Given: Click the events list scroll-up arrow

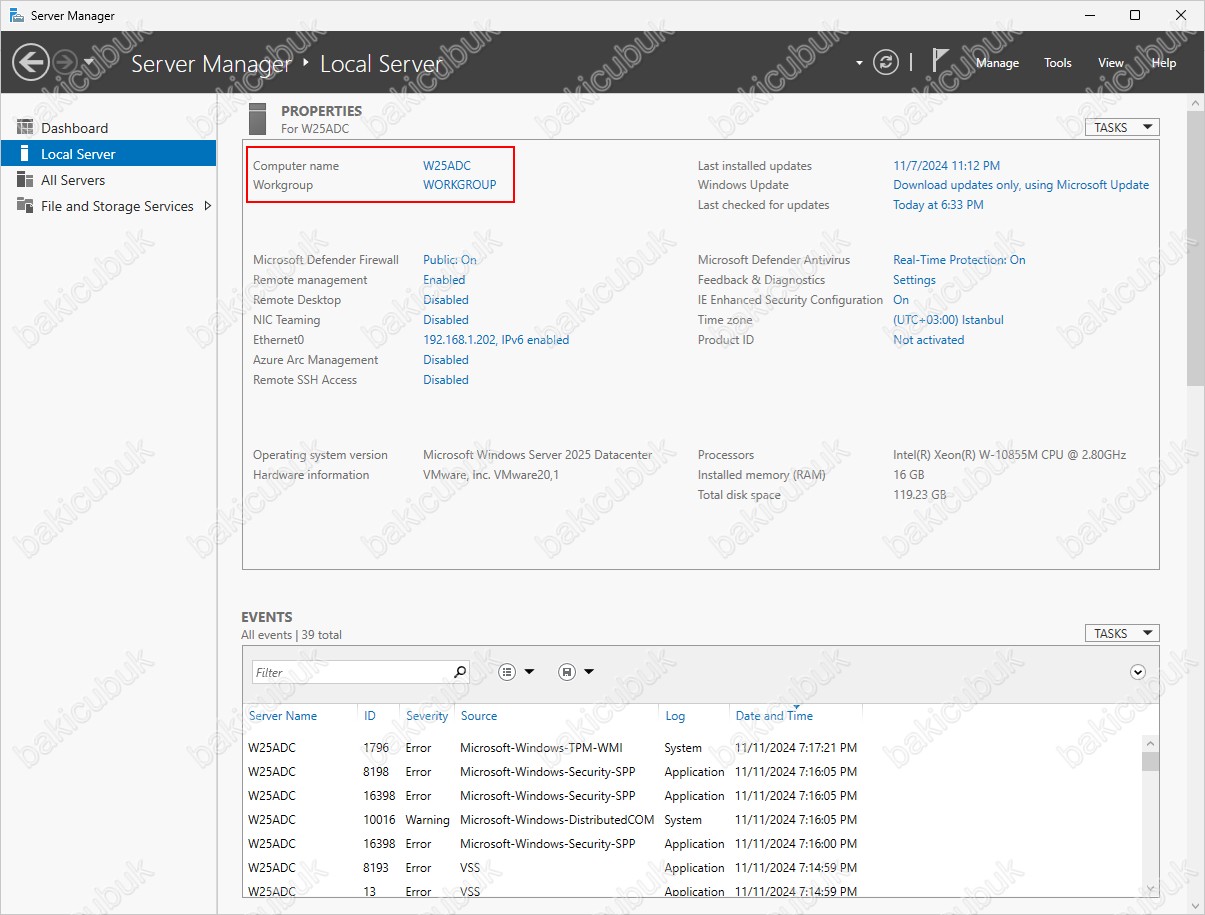Looking at the screenshot, I should (x=1150, y=745).
